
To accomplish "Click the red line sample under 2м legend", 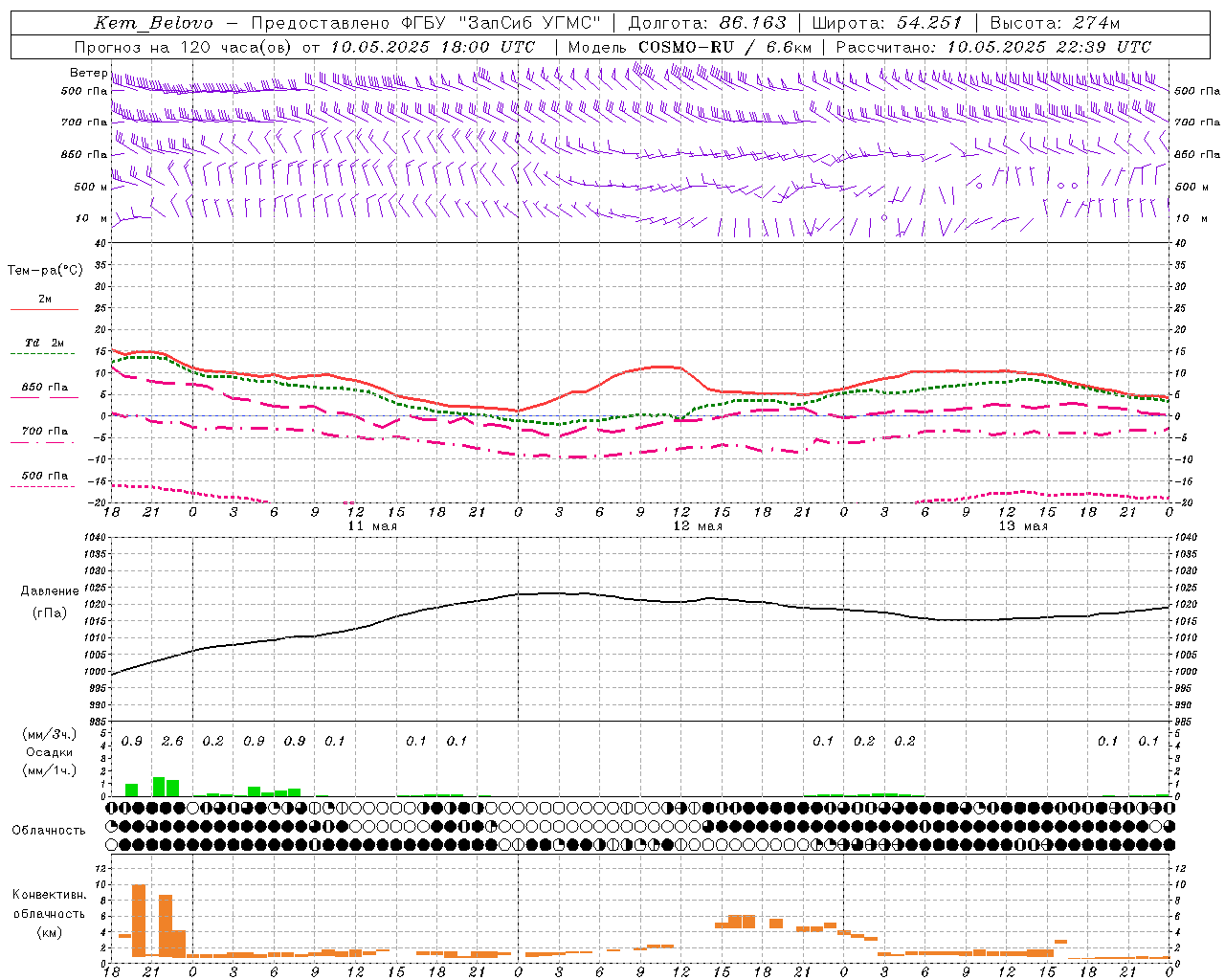I will pos(44,309).
